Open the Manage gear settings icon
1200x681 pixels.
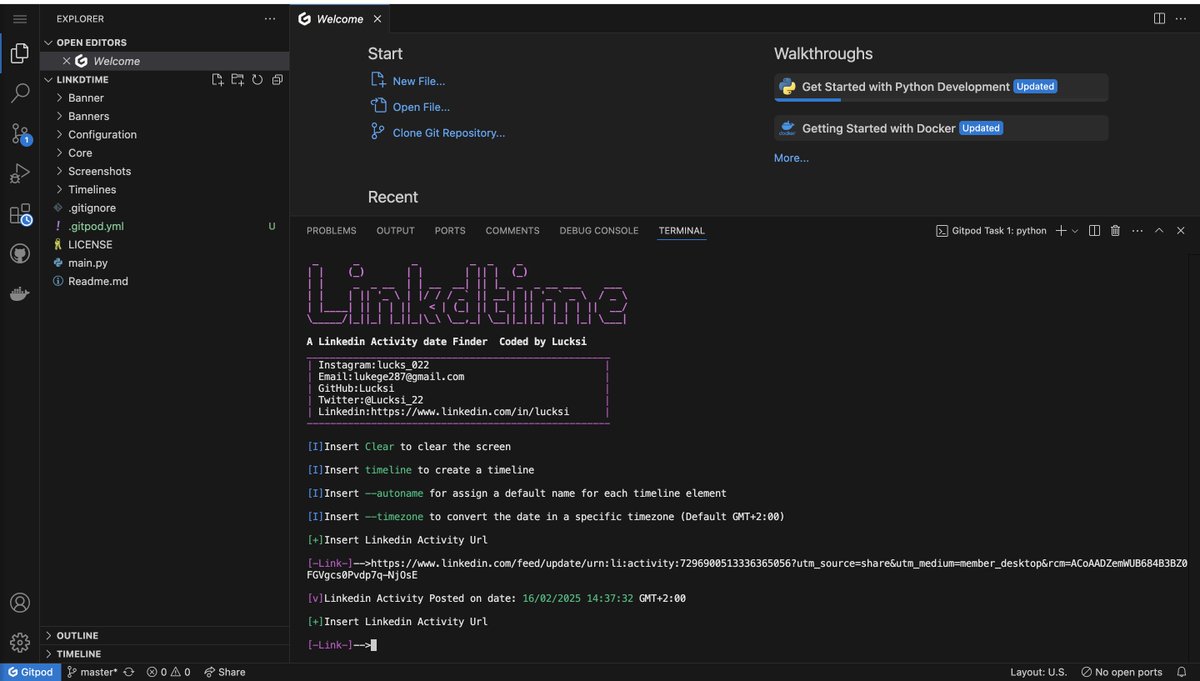19,643
